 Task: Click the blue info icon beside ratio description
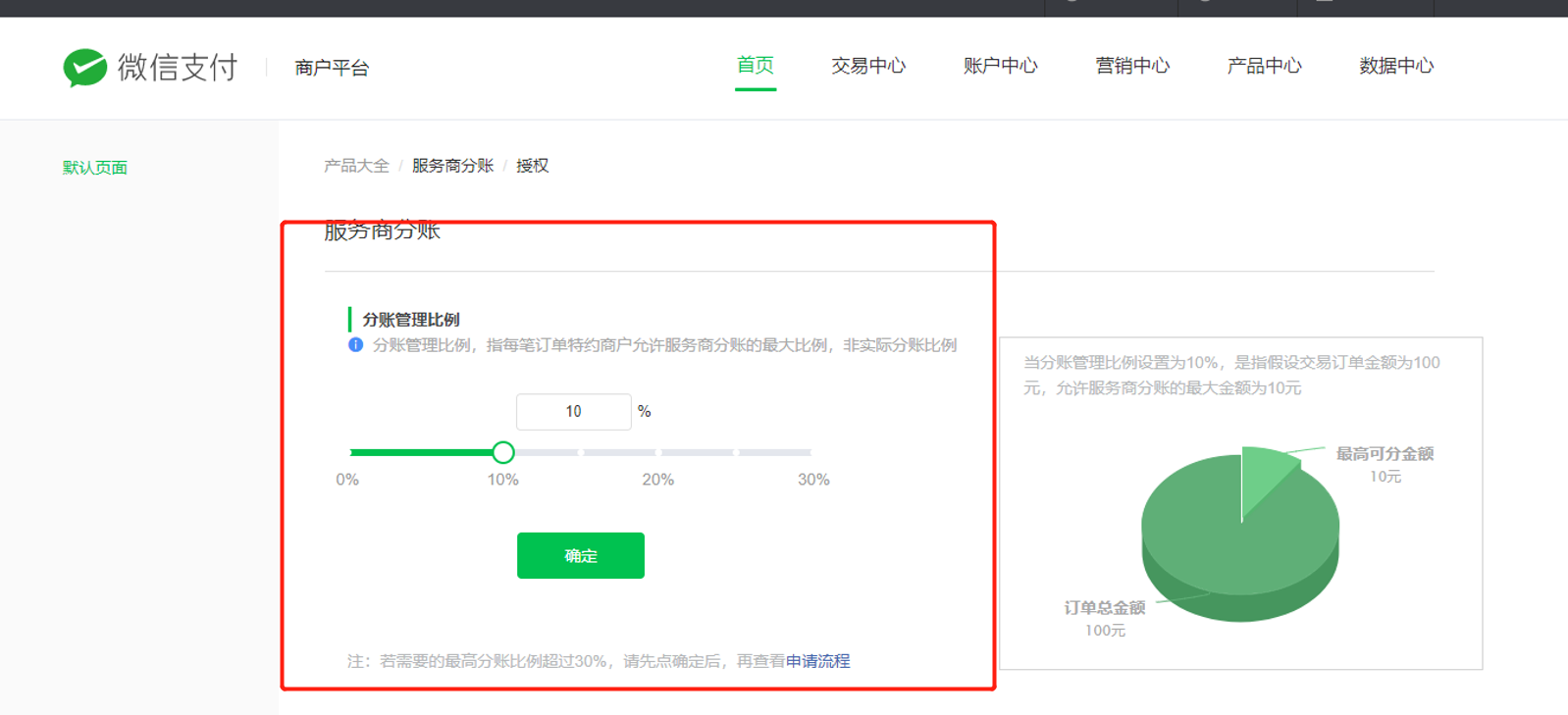pyautogui.click(x=355, y=345)
